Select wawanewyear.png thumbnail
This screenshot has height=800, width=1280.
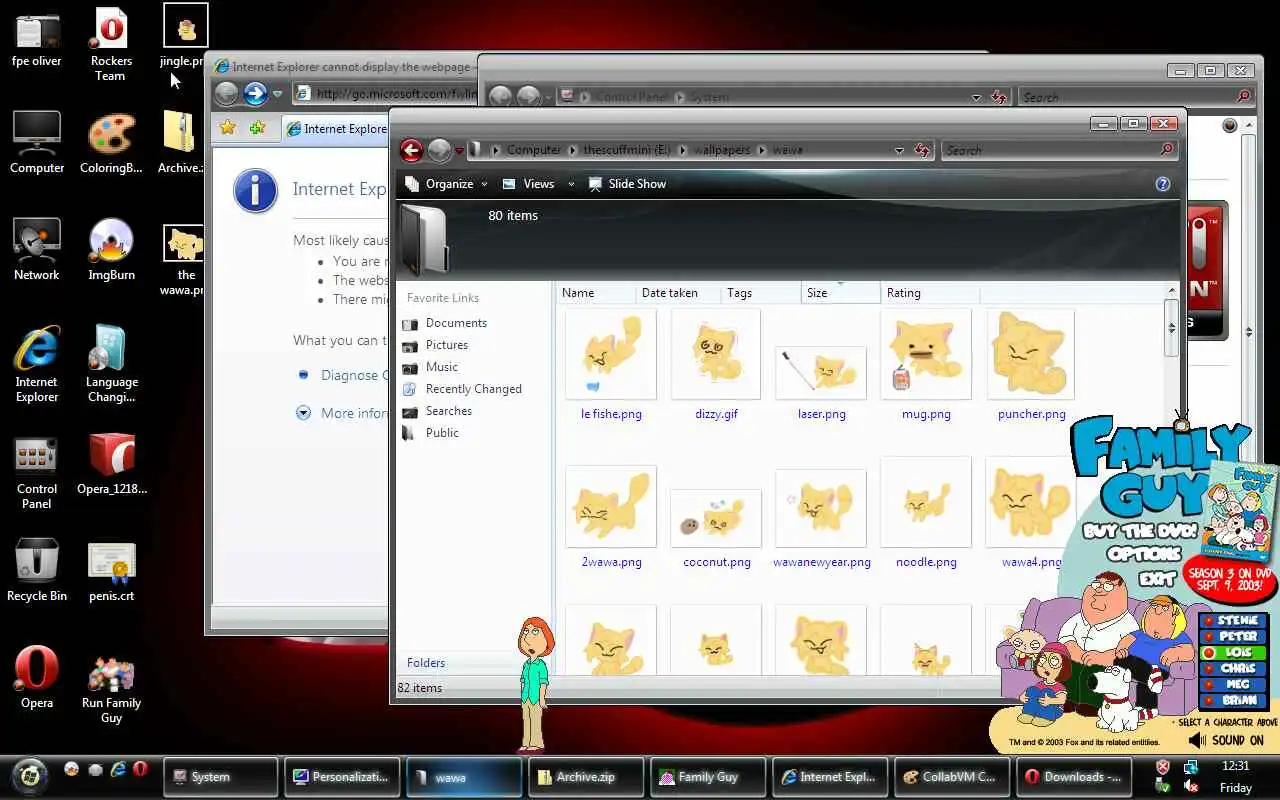click(821, 508)
